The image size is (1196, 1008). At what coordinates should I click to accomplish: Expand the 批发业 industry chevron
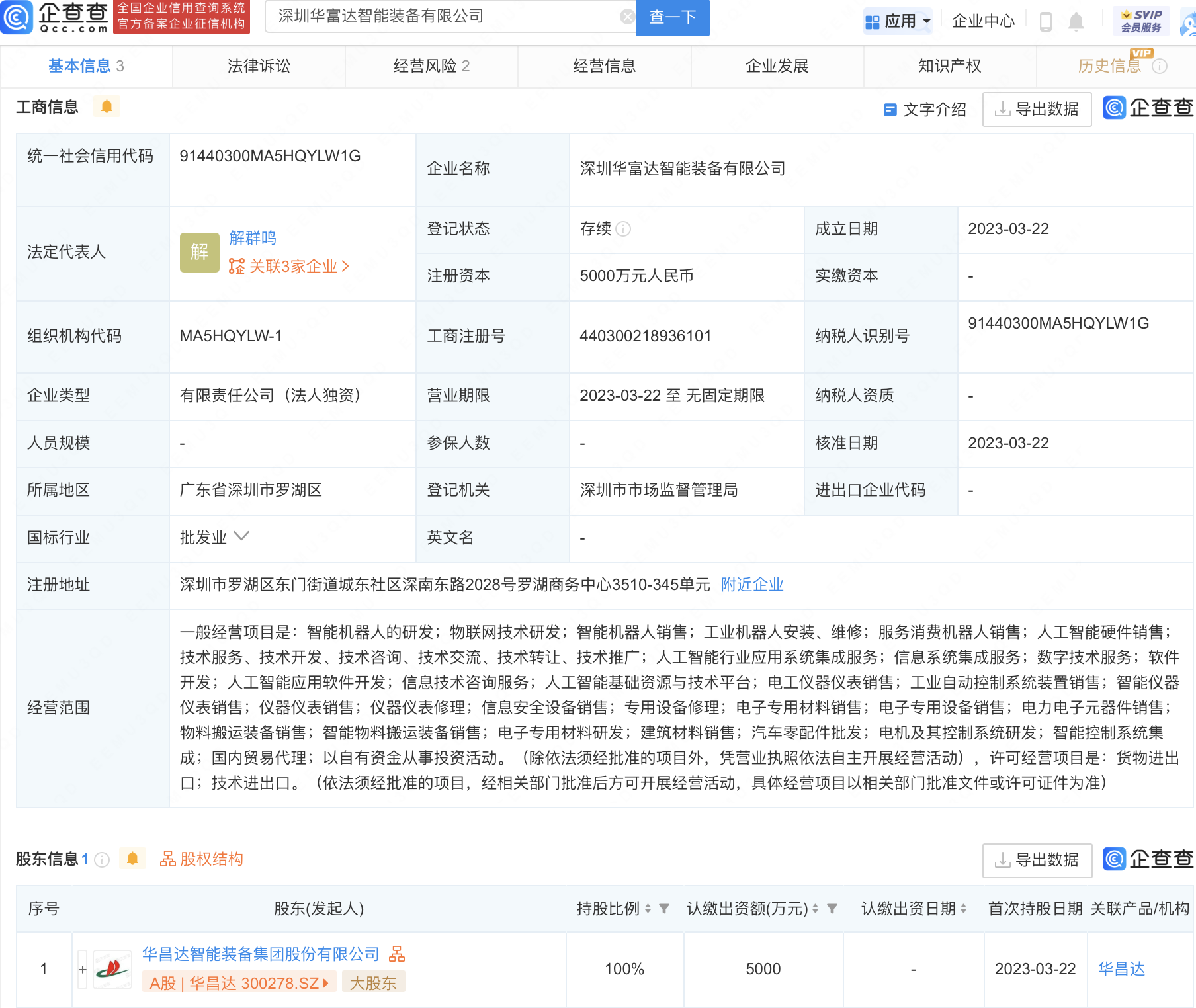[241, 536]
